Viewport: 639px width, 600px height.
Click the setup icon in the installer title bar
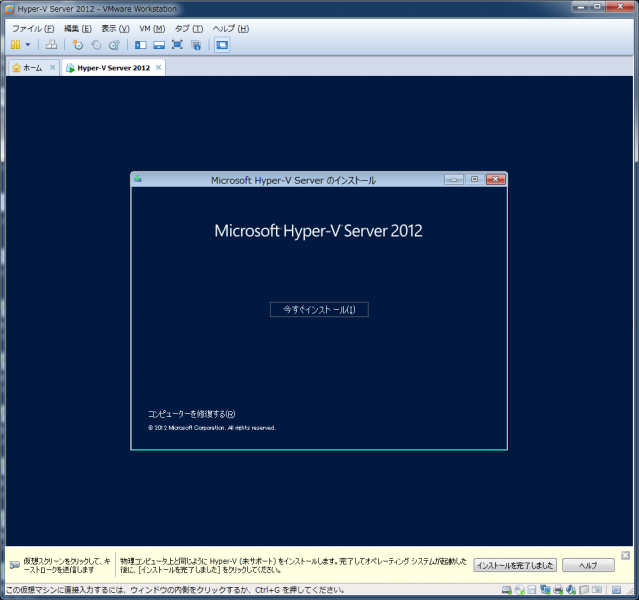tap(138, 179)
